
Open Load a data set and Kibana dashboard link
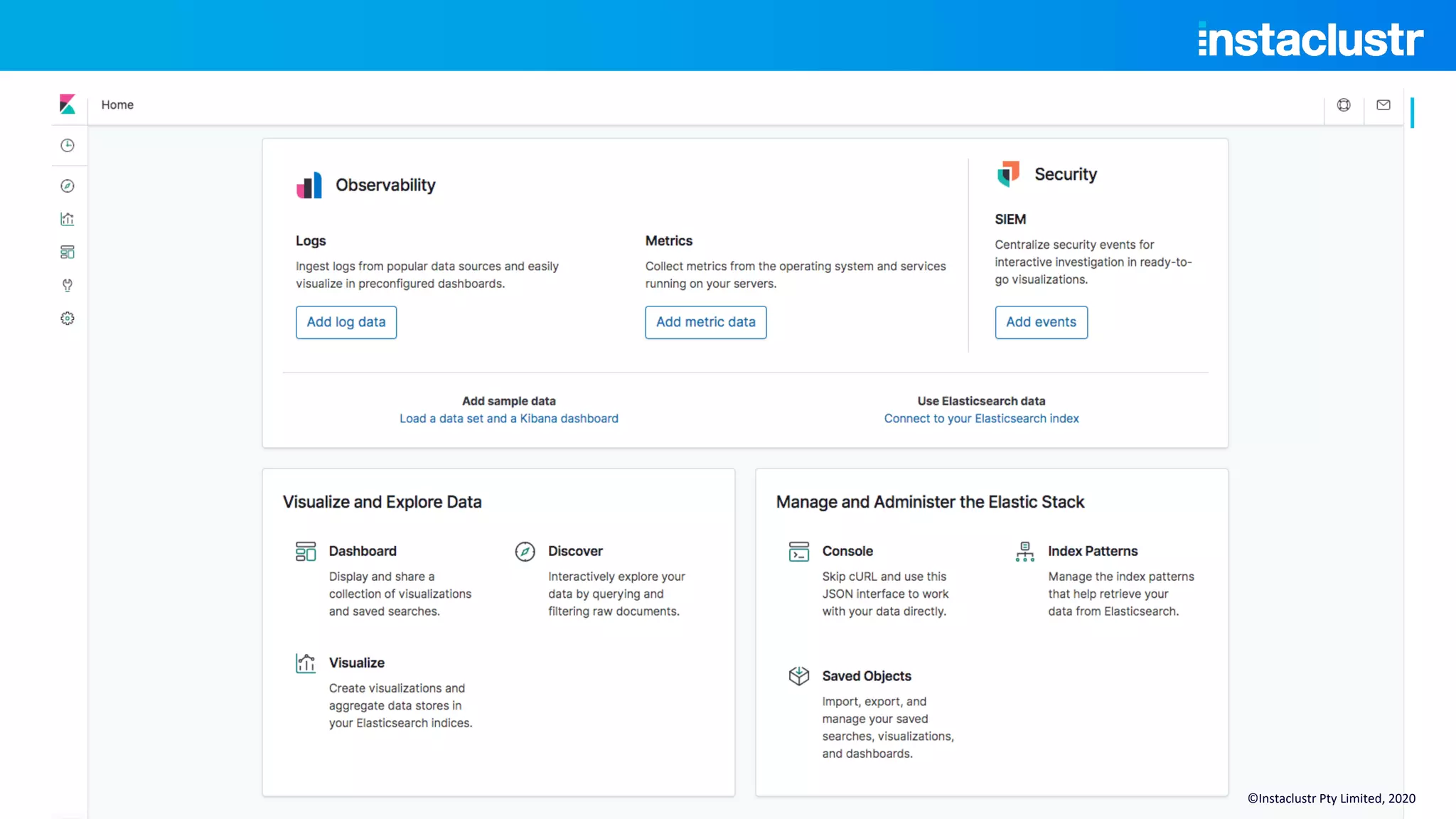click(x=509, y=419)
